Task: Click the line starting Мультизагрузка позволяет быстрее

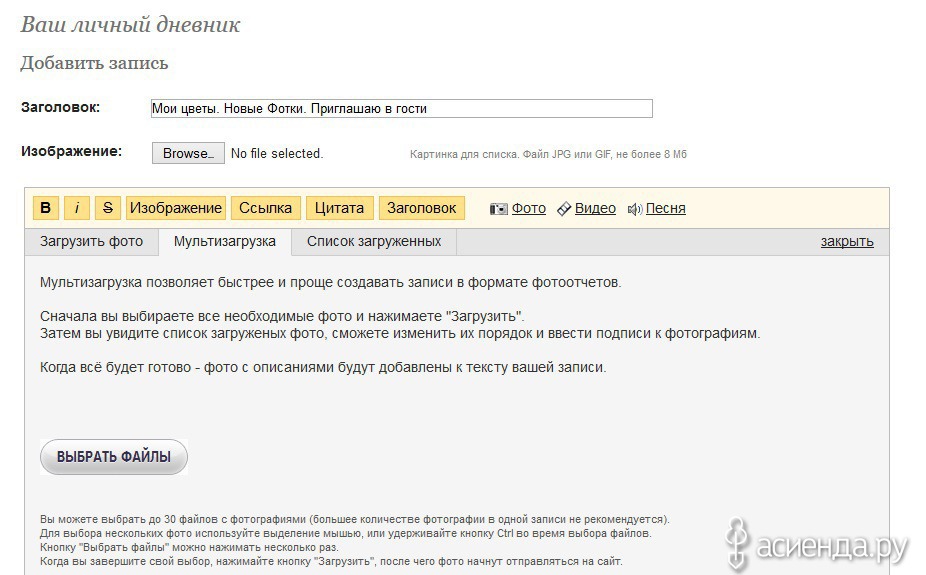Action: (331, 283)
